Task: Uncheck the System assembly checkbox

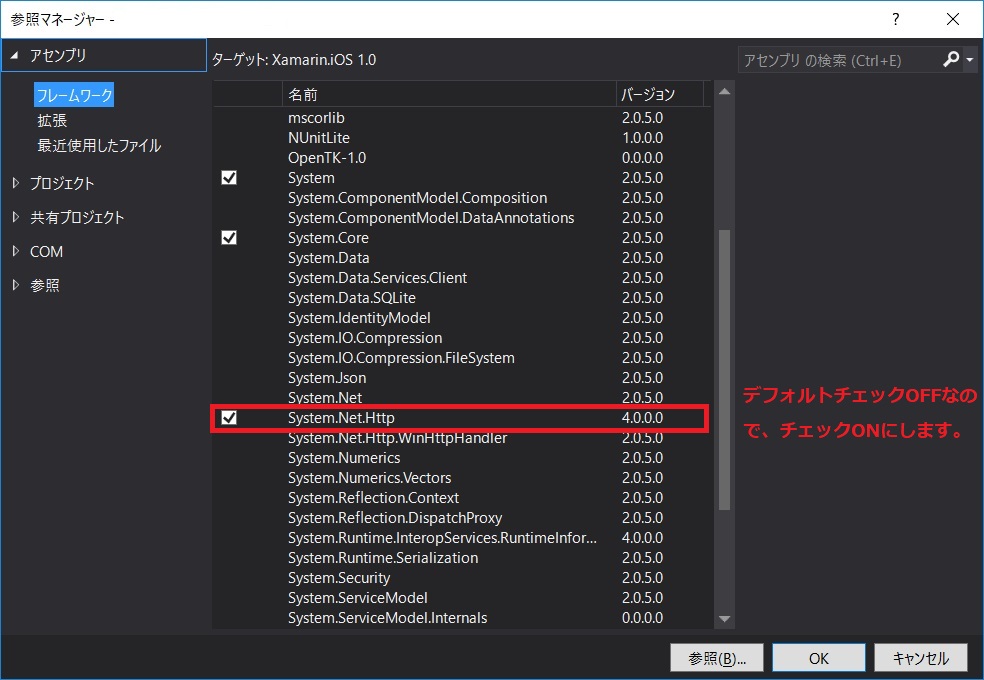Action: click(229, 178)
